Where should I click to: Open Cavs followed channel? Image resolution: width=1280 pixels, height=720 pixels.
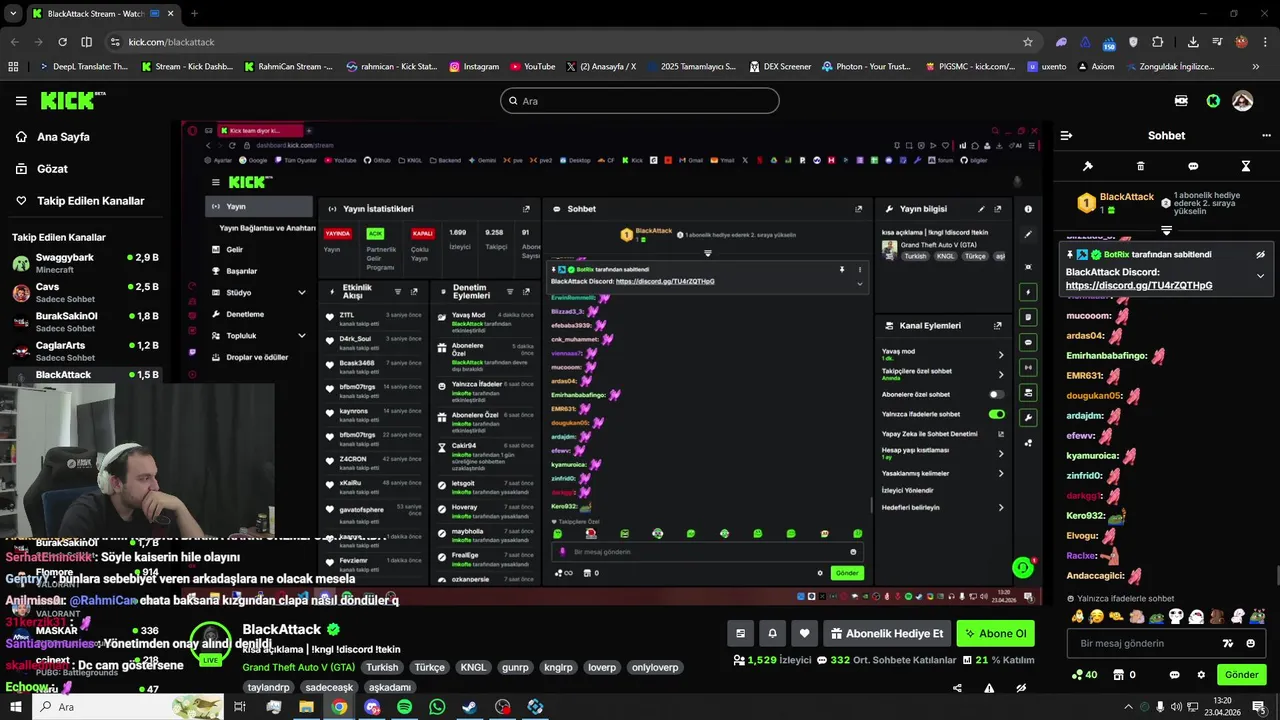pos(85,292)
